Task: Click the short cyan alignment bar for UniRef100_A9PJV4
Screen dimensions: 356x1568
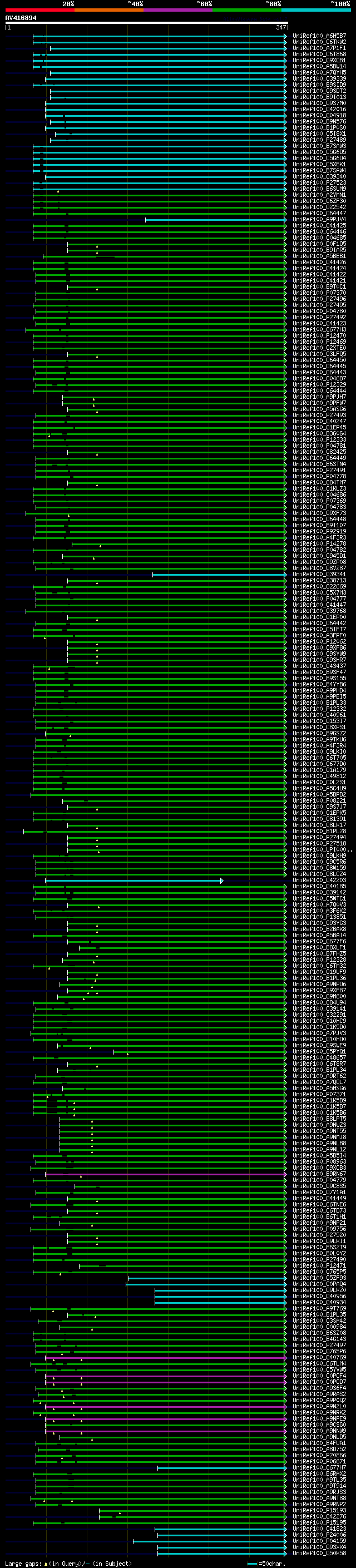Action: tap(215, 220)
